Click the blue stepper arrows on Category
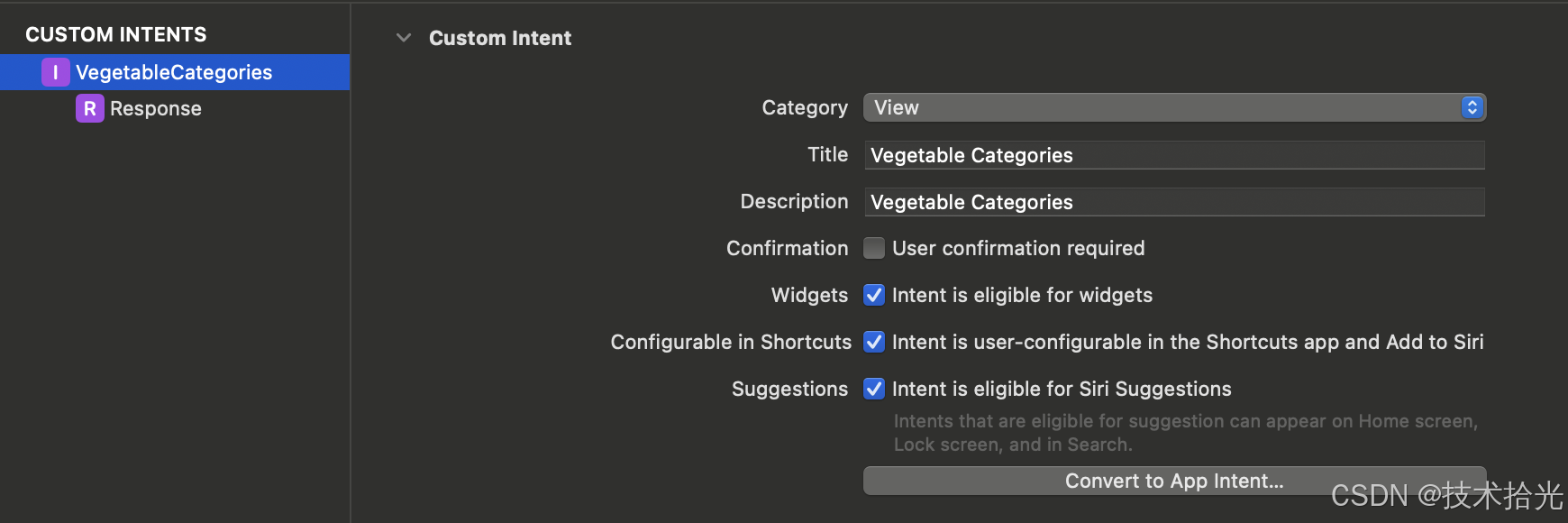Image resolution: width=1568 pixels, height=523 pixels. click(x=1472, y=107)
